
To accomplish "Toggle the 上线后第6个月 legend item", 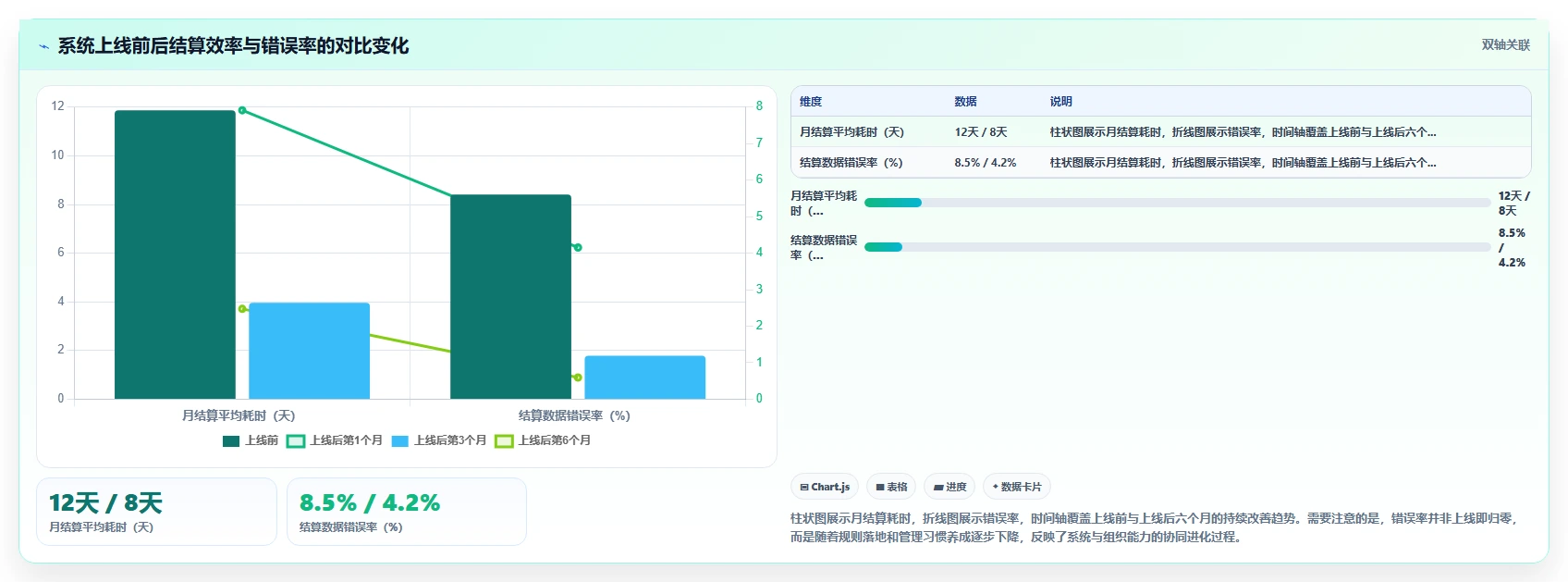I will point(544,440).
